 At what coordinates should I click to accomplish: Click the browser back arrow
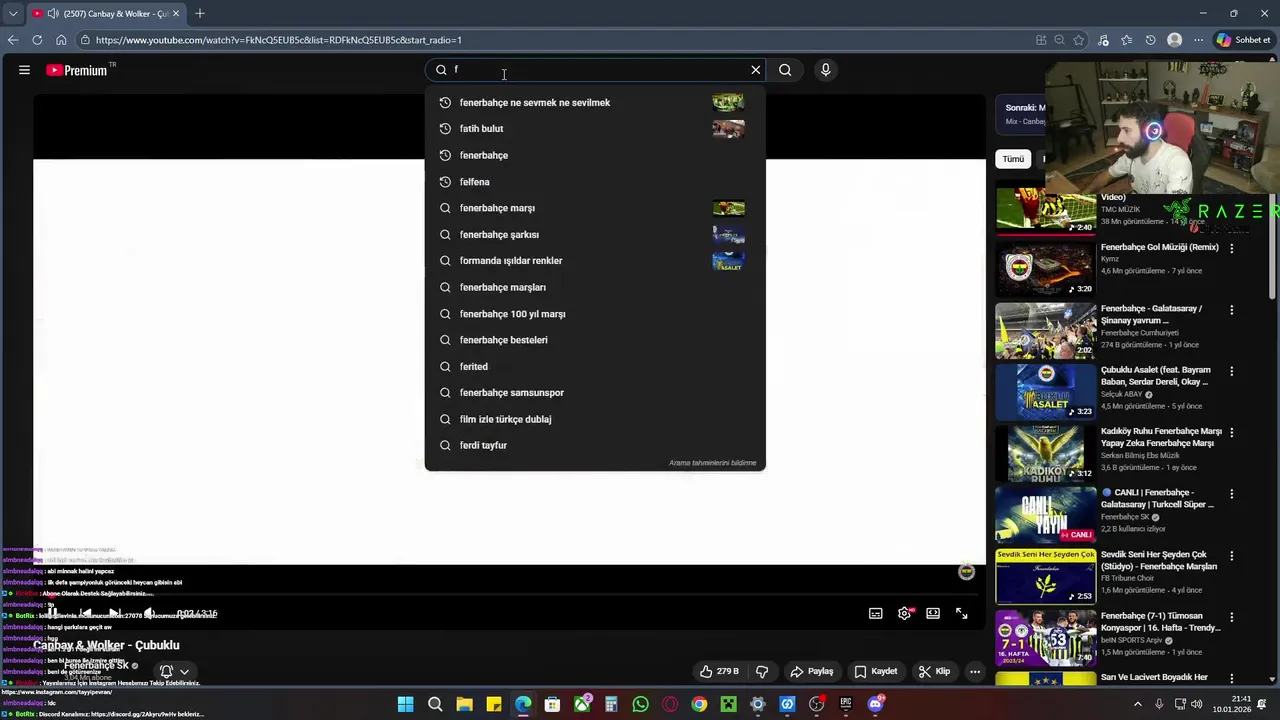point(13,40)
